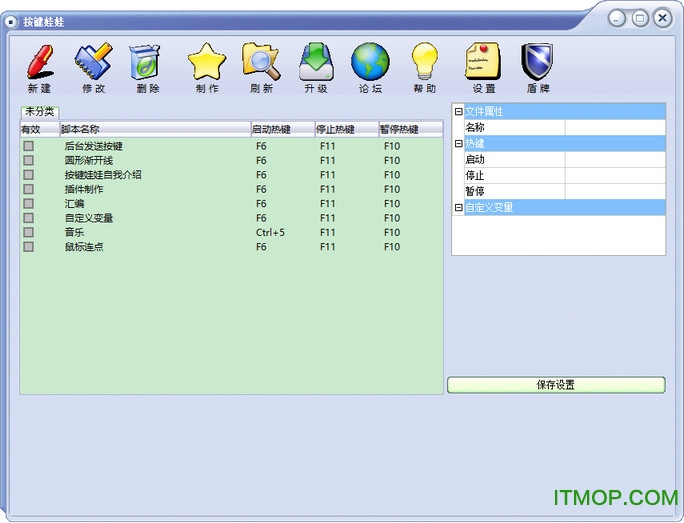
Task: Click the 名称 value field
Action: (x=614, y=128)
